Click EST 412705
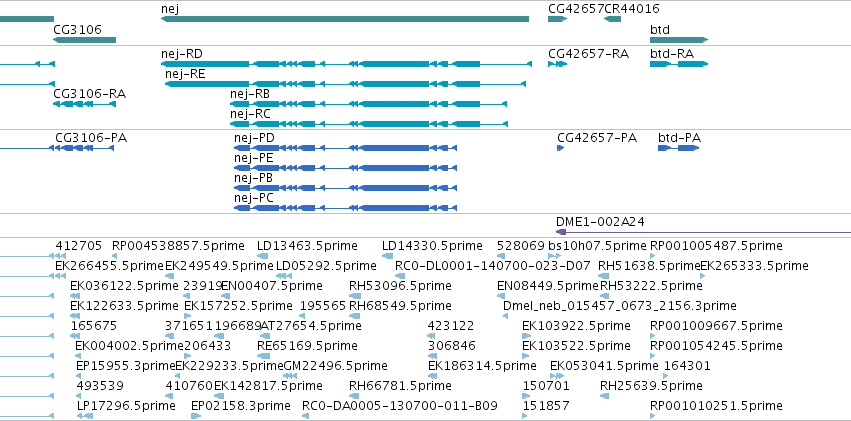This screenshot has width=851, height=421. [79, 246]
